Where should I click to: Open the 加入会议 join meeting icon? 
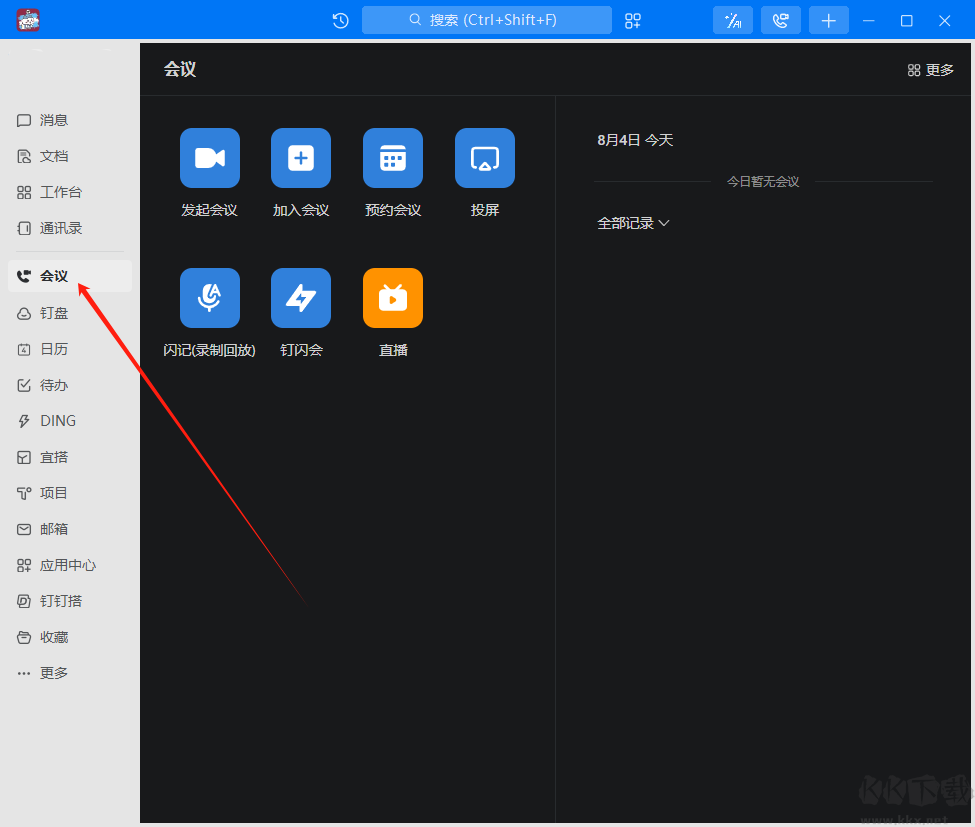point(301,158)
